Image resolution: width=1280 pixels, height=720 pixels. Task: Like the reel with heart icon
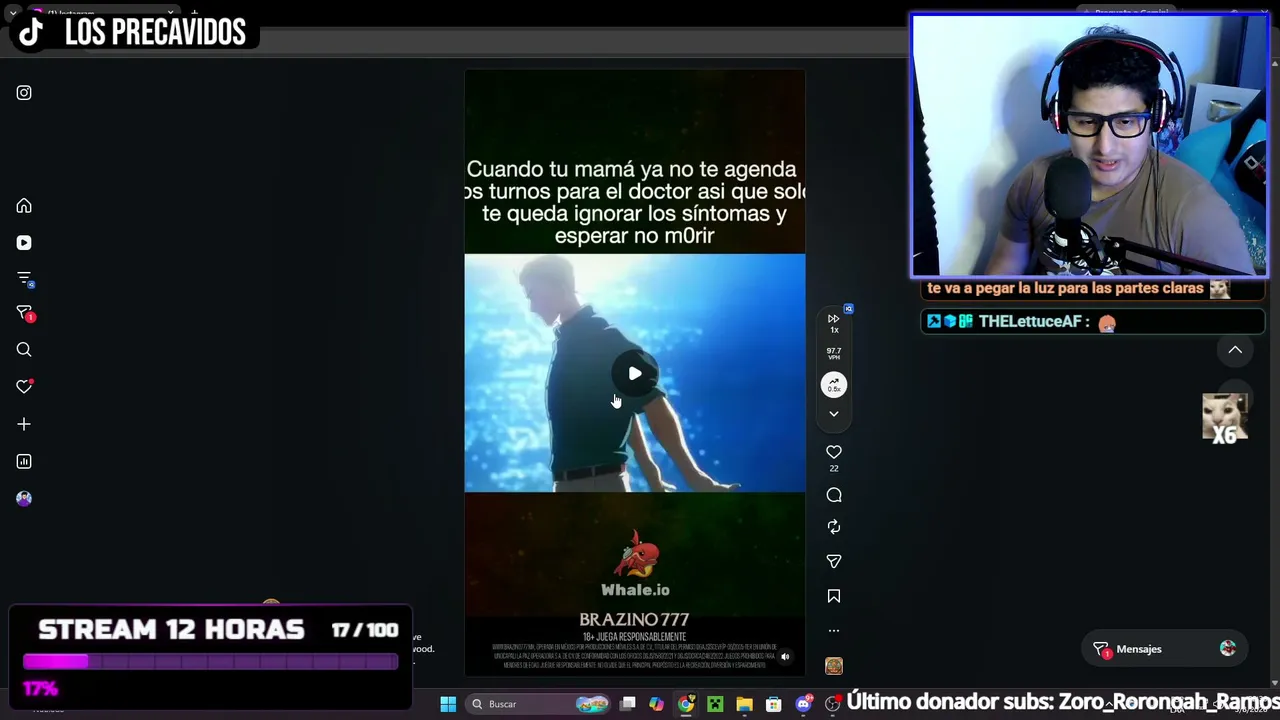tap(834, 452)
